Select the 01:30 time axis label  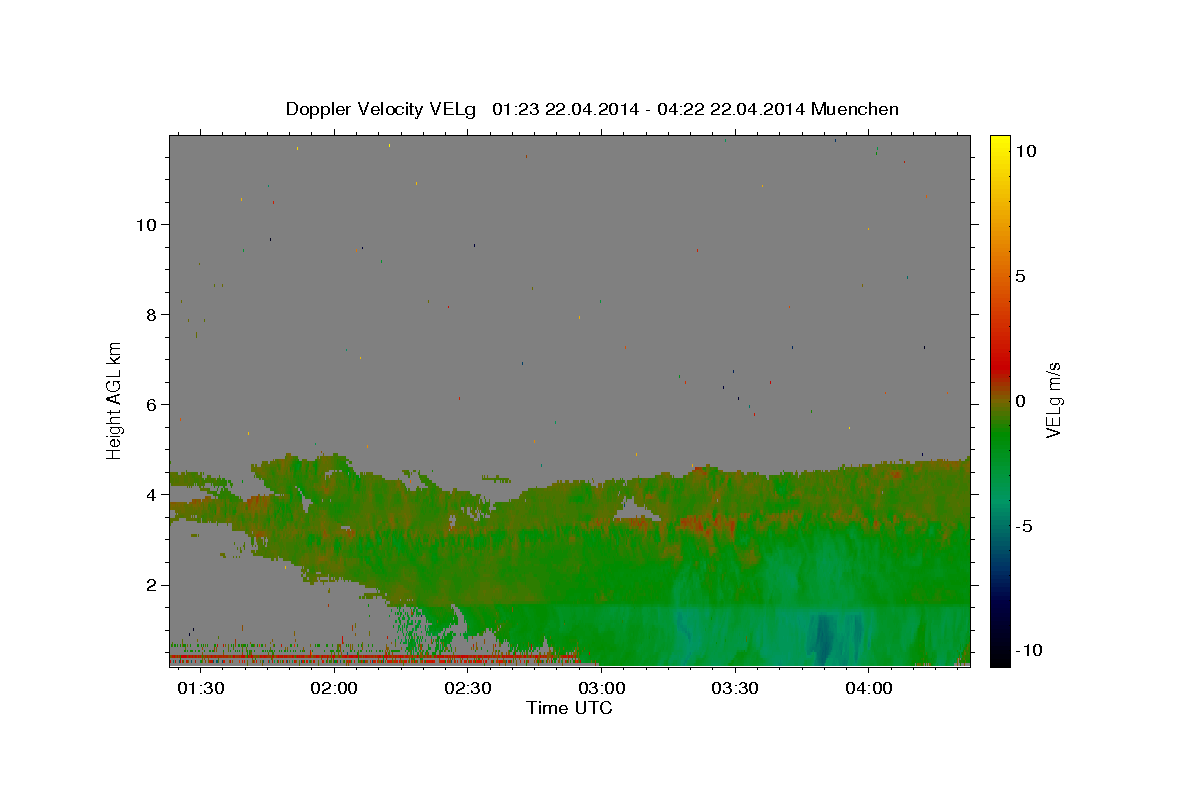(200, 689)
